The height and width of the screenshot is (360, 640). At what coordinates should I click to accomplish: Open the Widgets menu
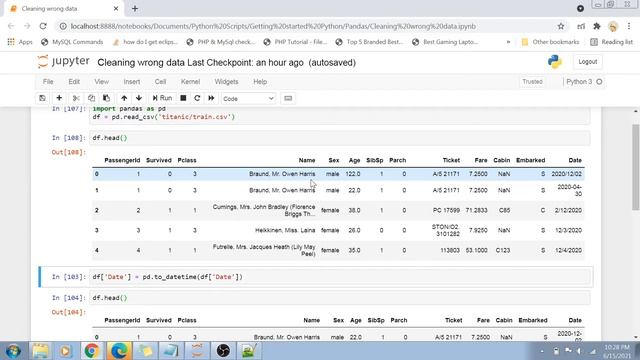pos(227,82)
